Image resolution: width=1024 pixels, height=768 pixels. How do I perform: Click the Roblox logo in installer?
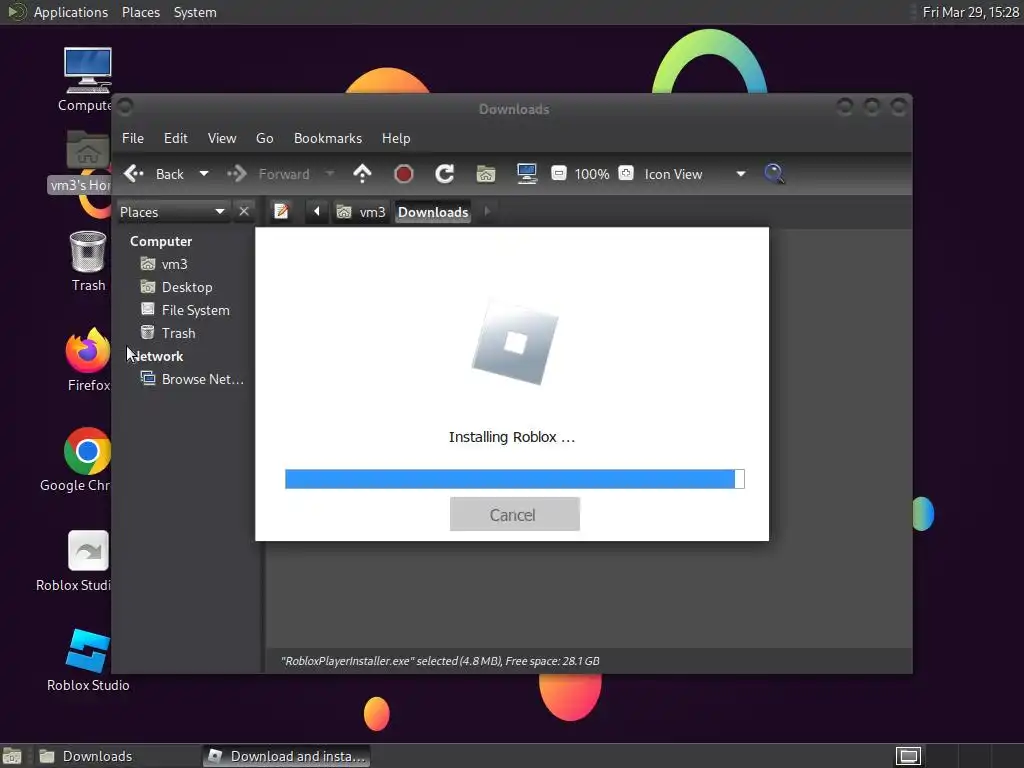515,342
